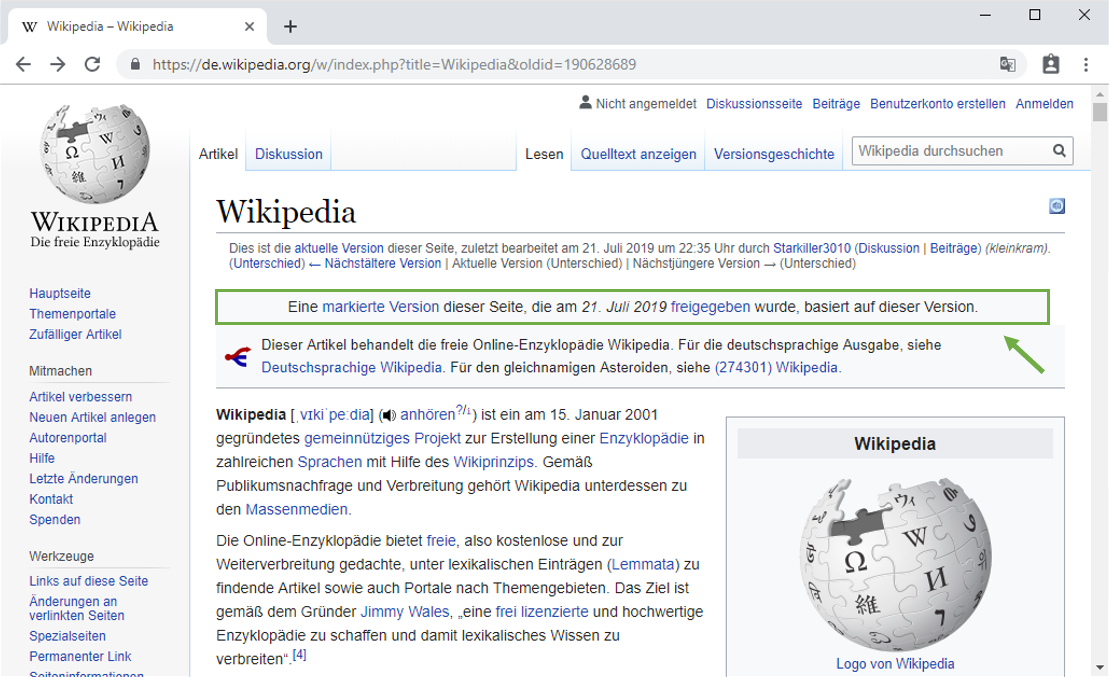Open the Massenmedien link
1109x677 pixels.
point(296,509)
